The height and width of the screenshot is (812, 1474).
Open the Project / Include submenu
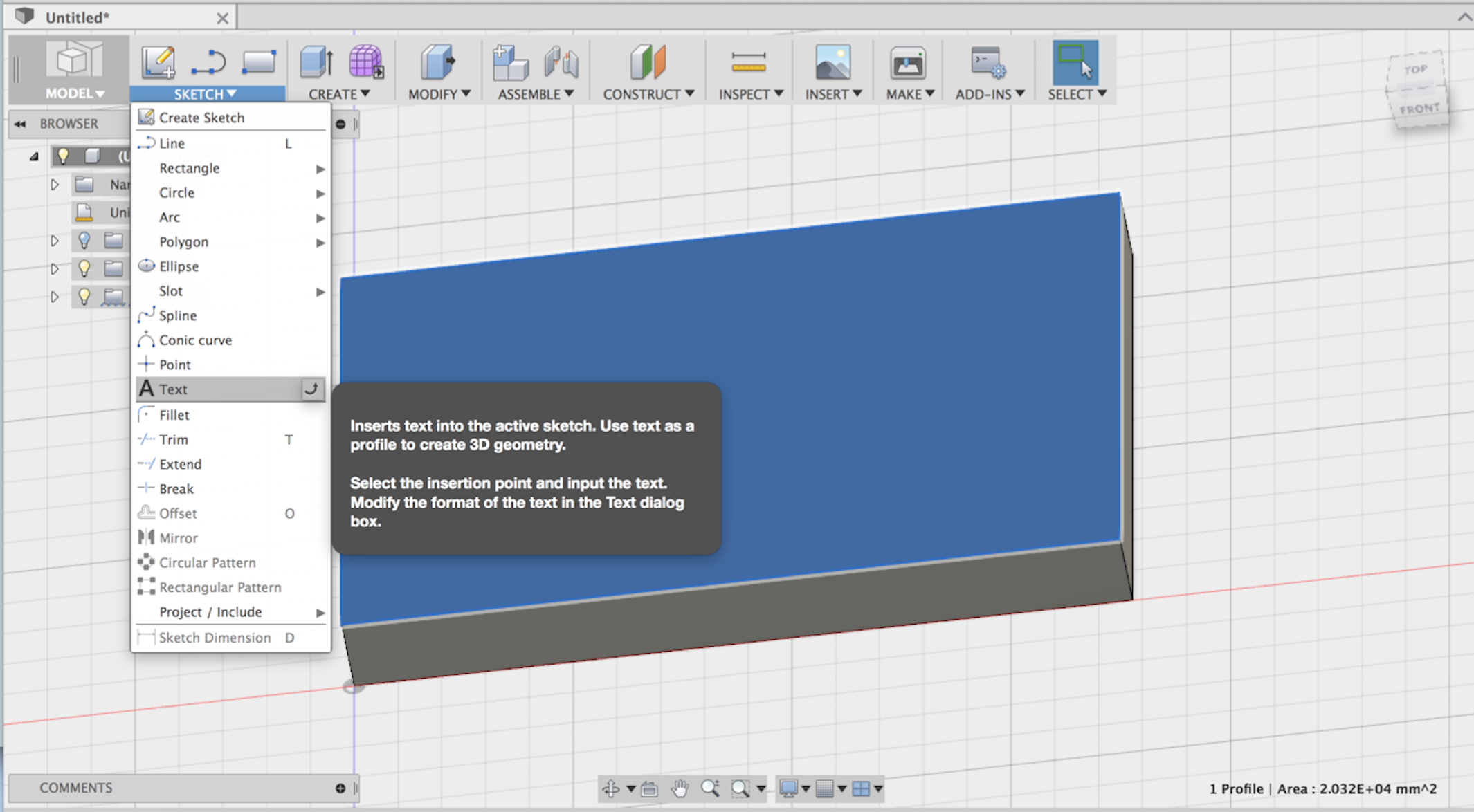coord(230,612)
